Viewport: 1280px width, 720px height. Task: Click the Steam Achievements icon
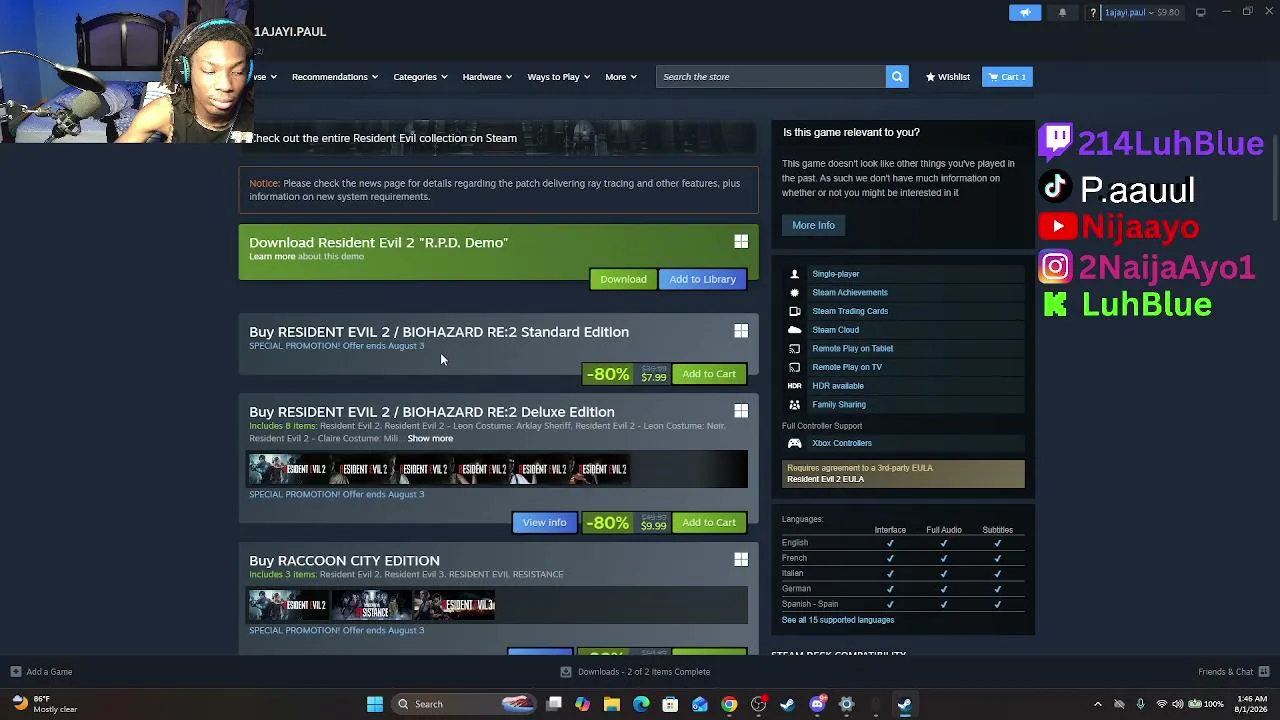[x=795, y=293]
